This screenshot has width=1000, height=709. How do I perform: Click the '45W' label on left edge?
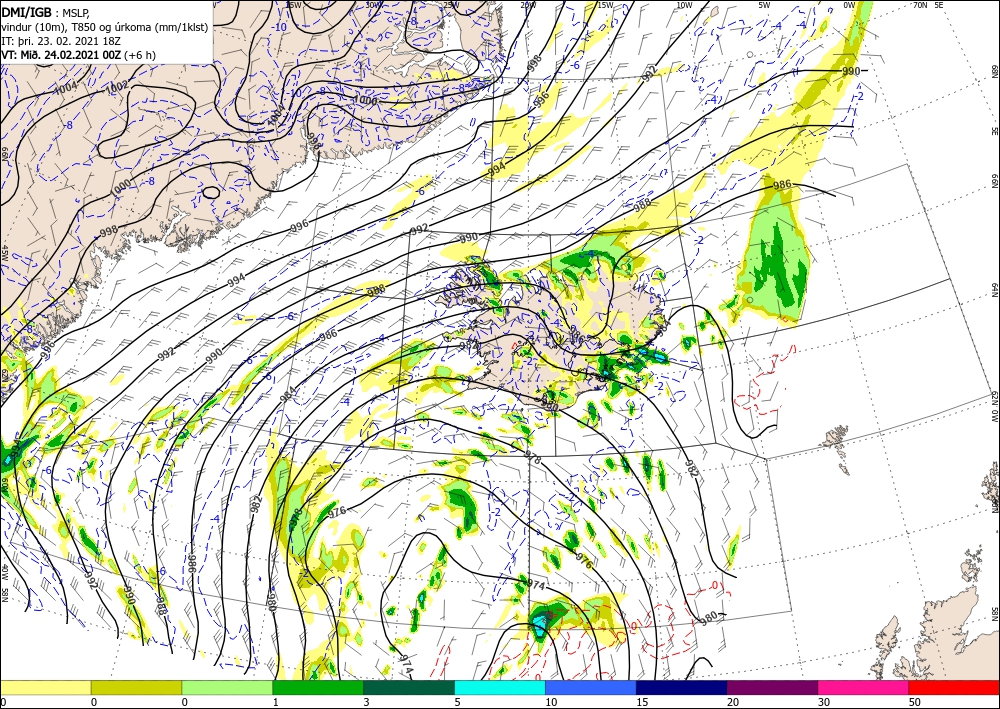pyautogui.click(x=4, y=252)
